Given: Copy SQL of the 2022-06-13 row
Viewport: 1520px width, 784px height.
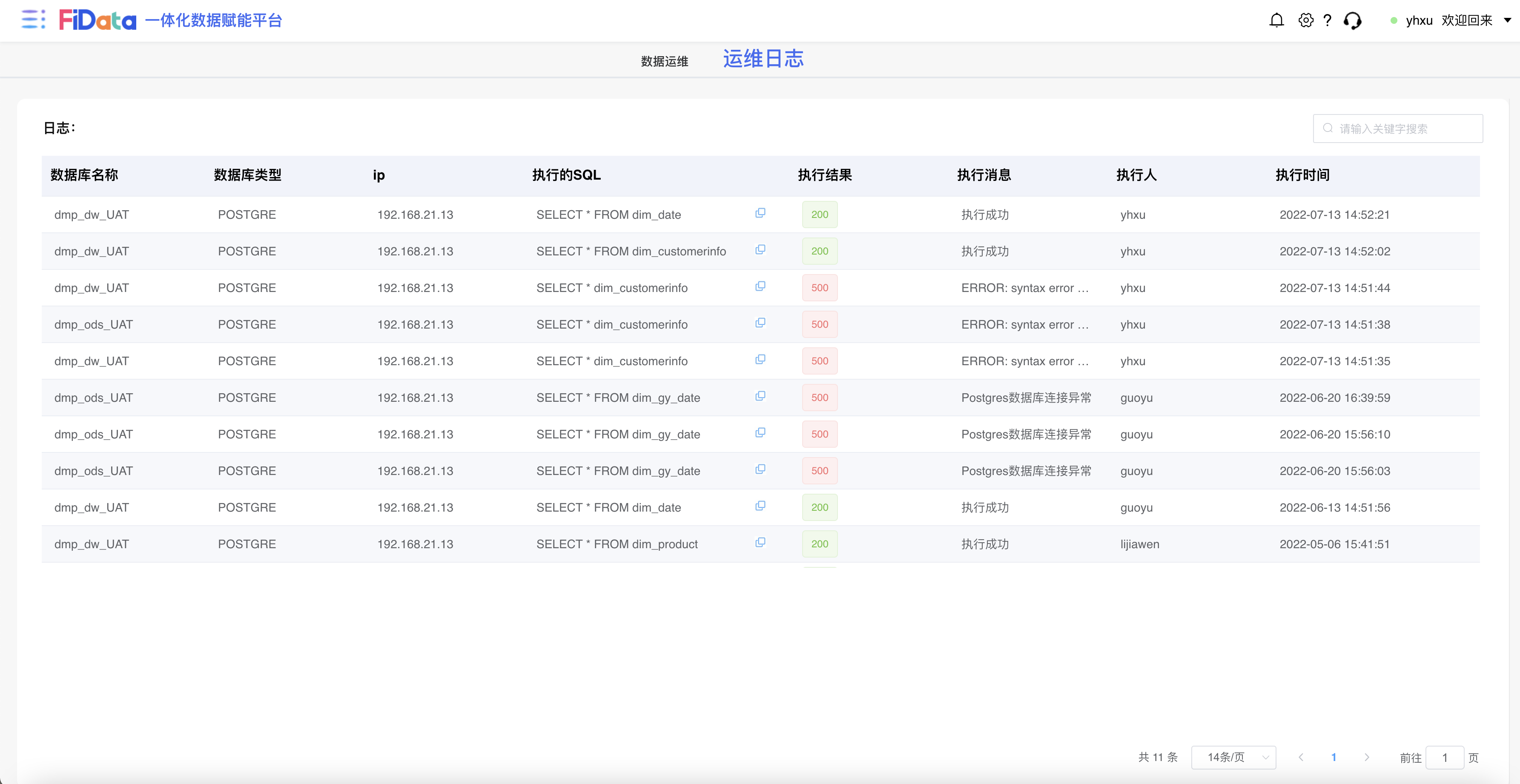Looking at the screenshot, I should (760, 506).
